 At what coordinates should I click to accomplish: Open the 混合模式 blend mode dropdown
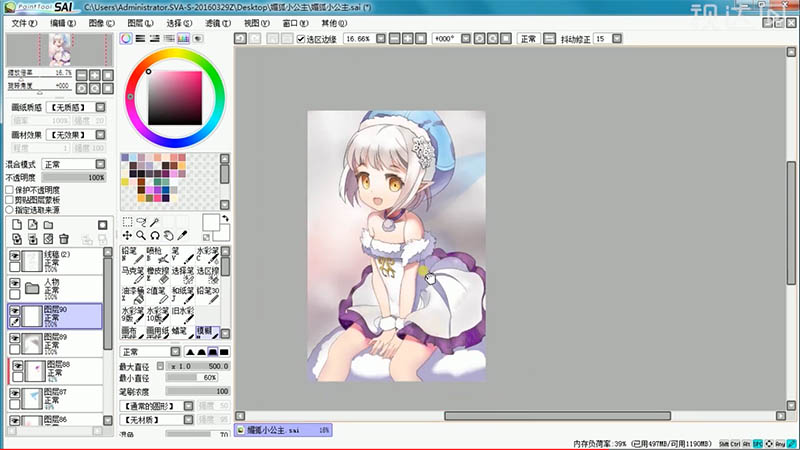pos(101,164)
